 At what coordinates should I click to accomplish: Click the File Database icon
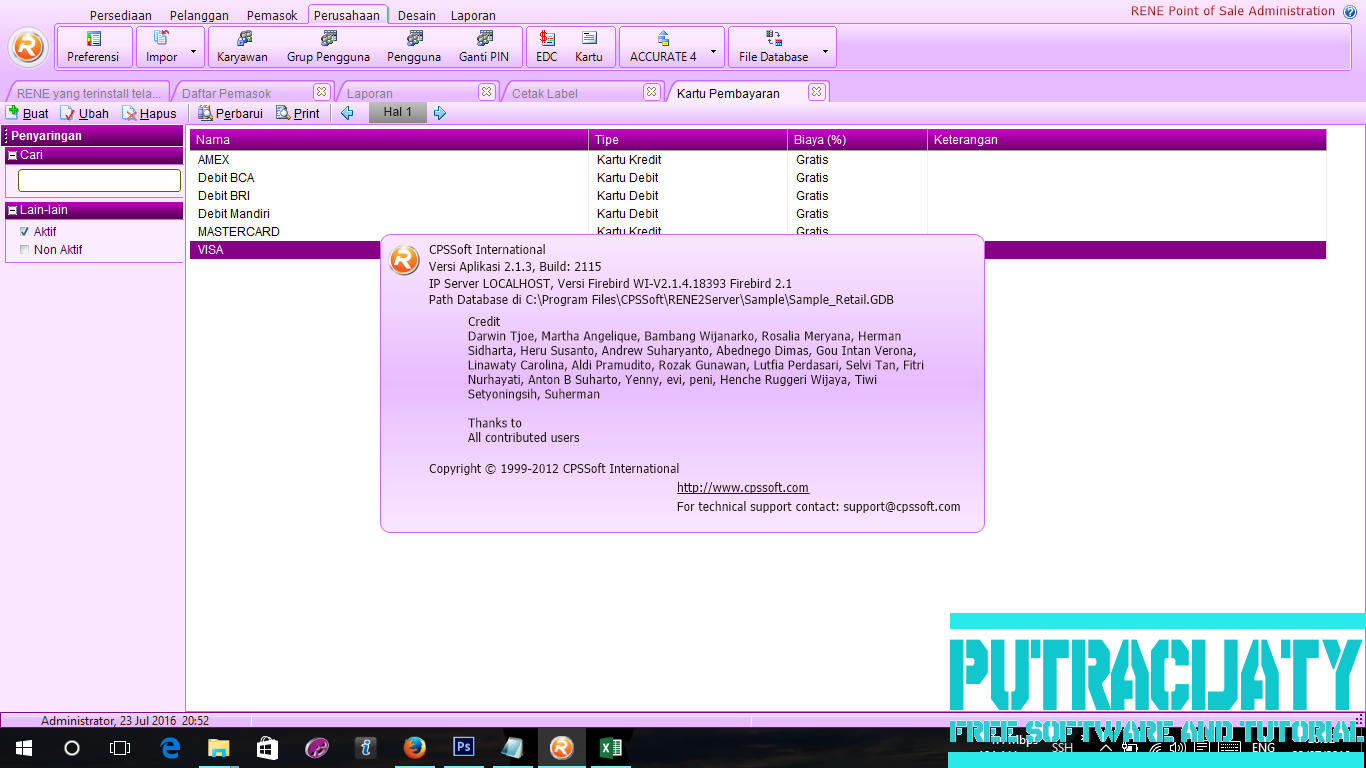click(774, 47)
